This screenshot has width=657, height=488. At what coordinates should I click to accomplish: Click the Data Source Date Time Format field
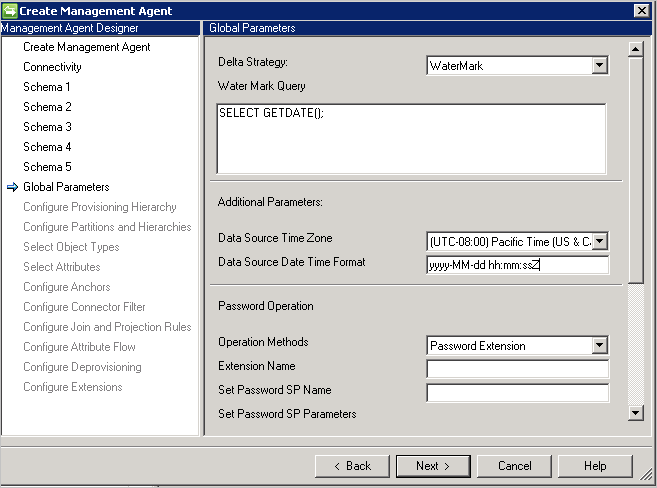tap(517, 265)
